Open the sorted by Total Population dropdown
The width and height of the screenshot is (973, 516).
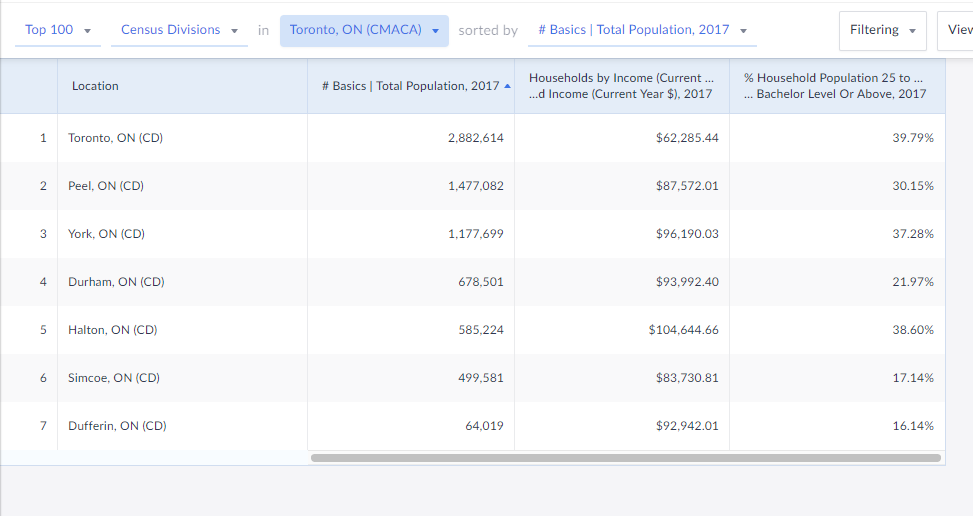pos(642,30)
